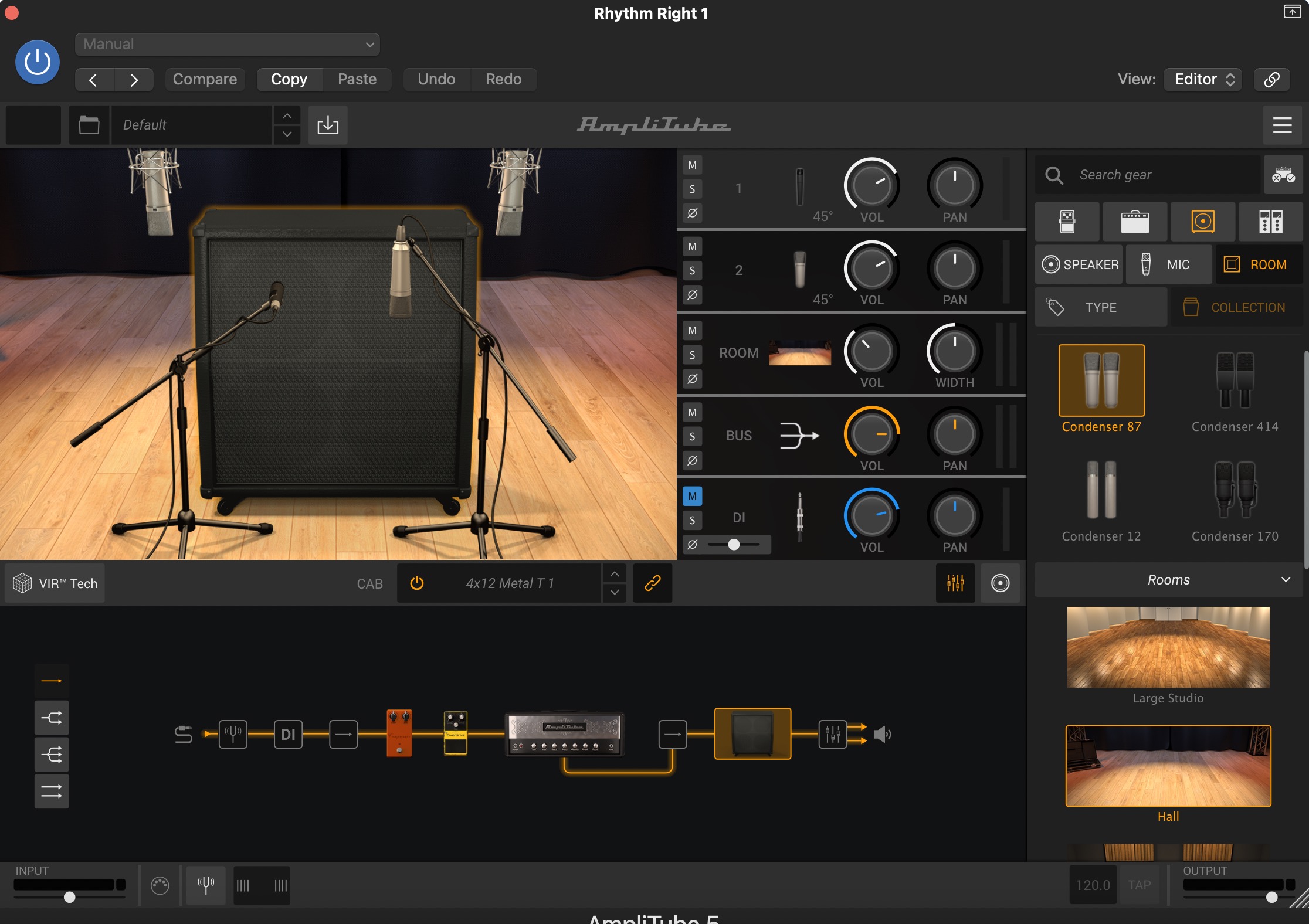The height and width of the screenshot is (924, 1309).
Task: Open the speaker selection view icon
Action: (1000, 583)
